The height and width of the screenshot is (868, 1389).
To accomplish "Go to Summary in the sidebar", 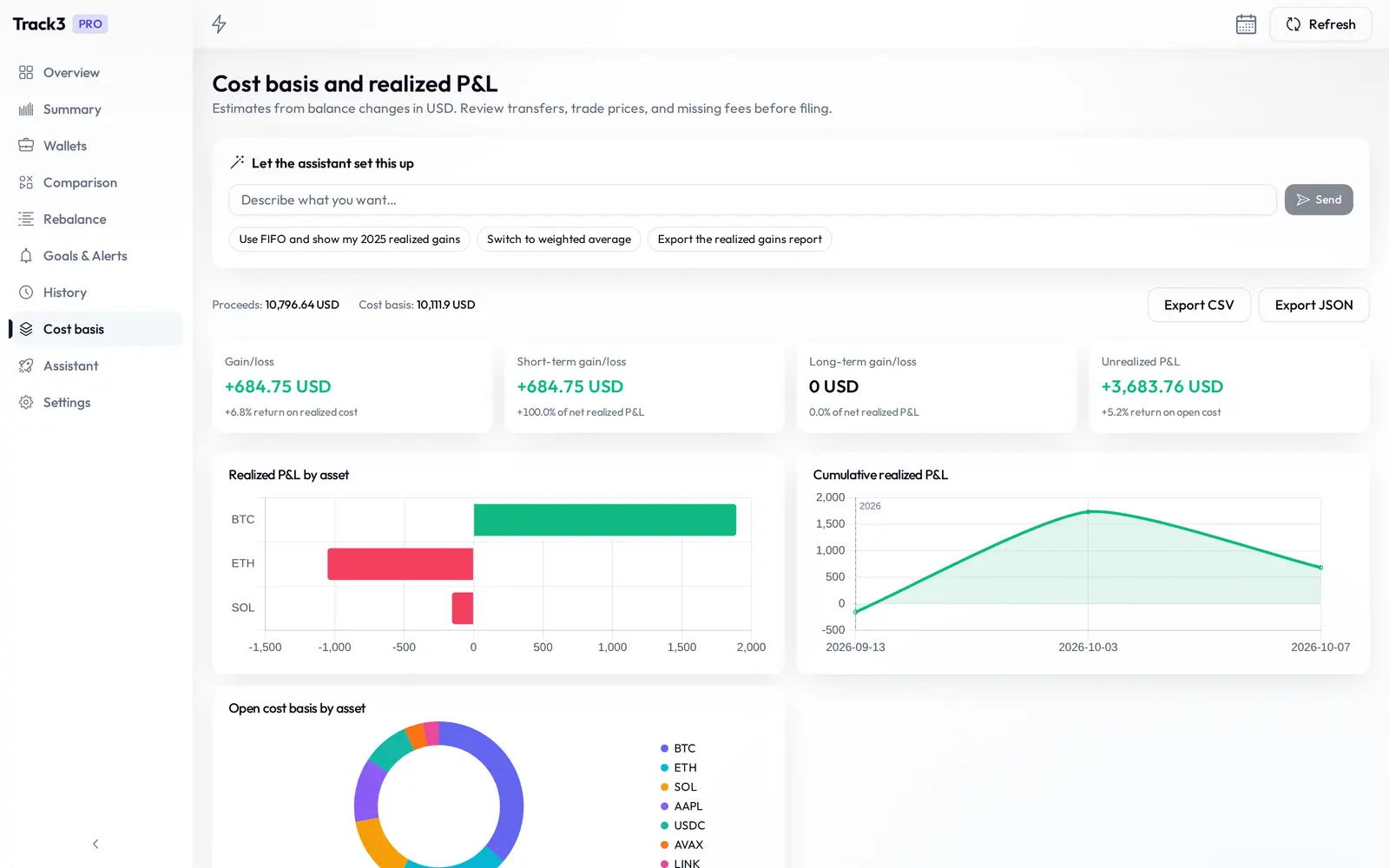I will pos(95,109).
